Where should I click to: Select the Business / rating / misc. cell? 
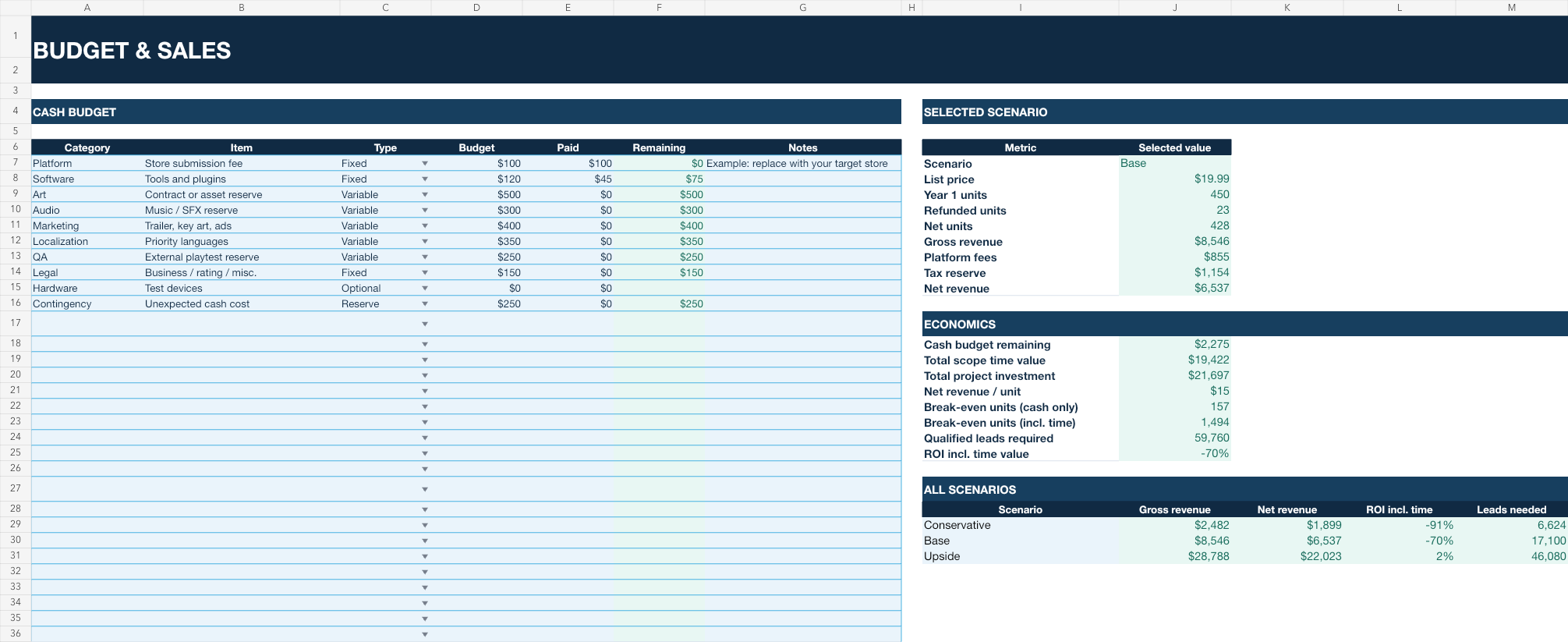242,272
